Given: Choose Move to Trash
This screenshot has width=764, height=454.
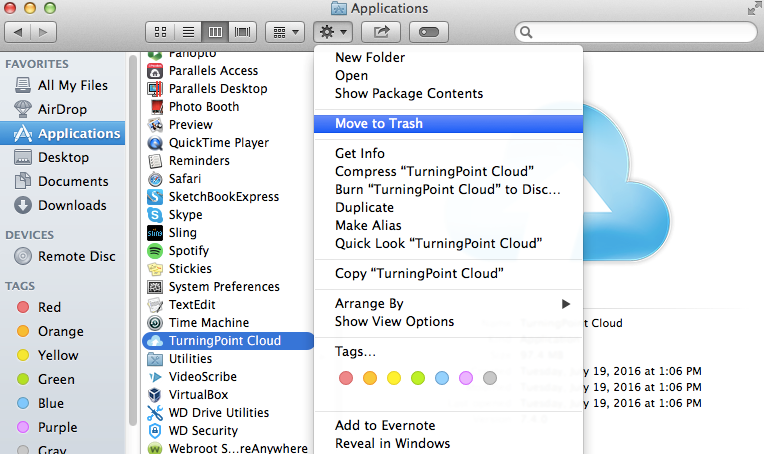Looking at the screenshot, I should (x=448, y=124).
